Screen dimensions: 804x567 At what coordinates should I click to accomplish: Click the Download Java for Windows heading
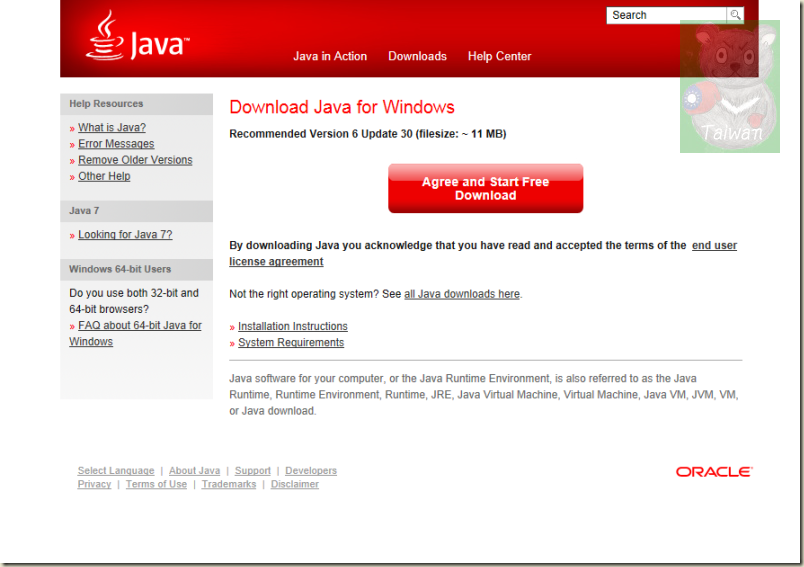(x=342, y=107)
